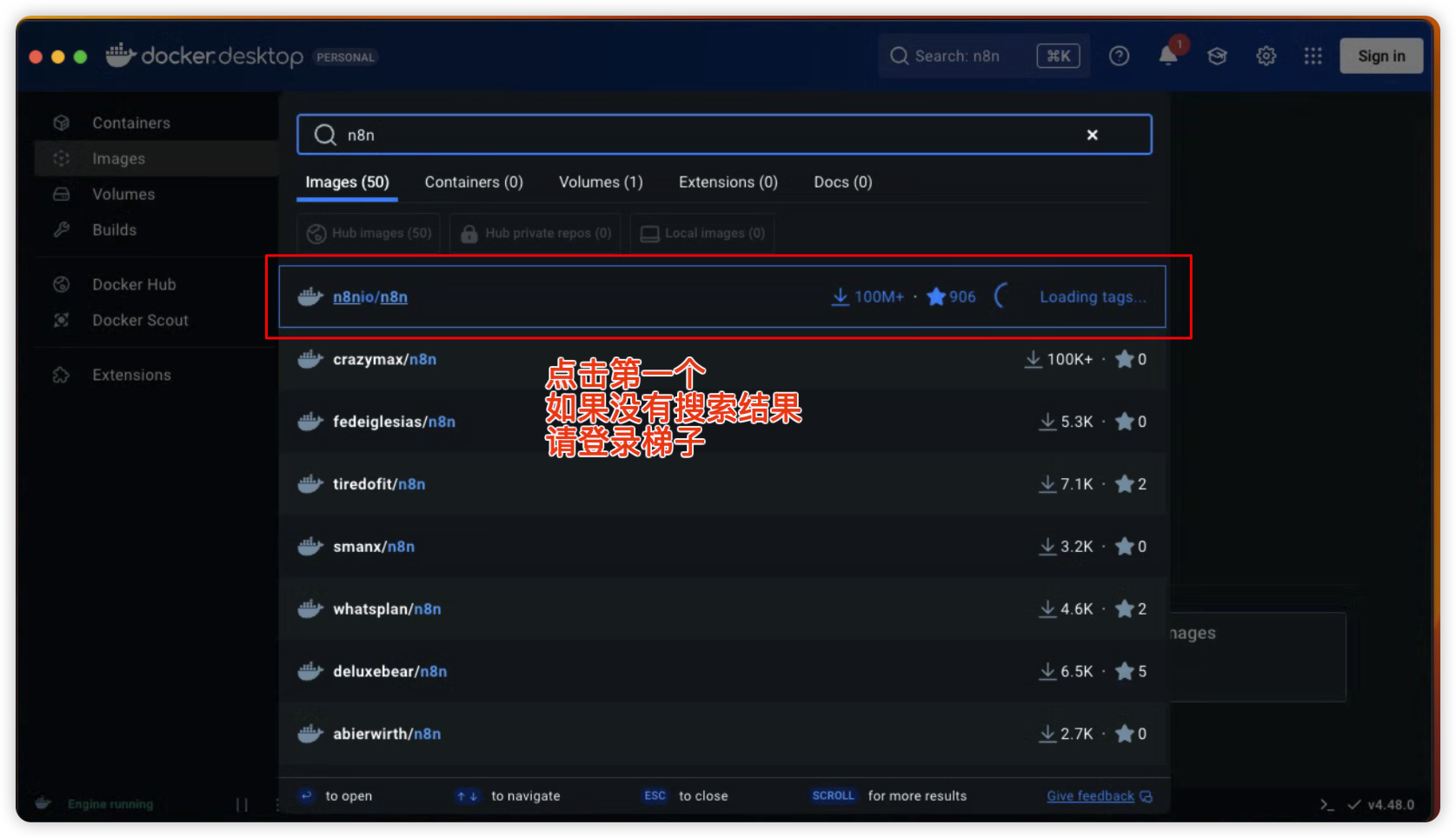Image resolution: width=1456 pixels, height=838 pixels.
Task: Switch to the Docs (0) tab
Action: click(x=842, y=182)
